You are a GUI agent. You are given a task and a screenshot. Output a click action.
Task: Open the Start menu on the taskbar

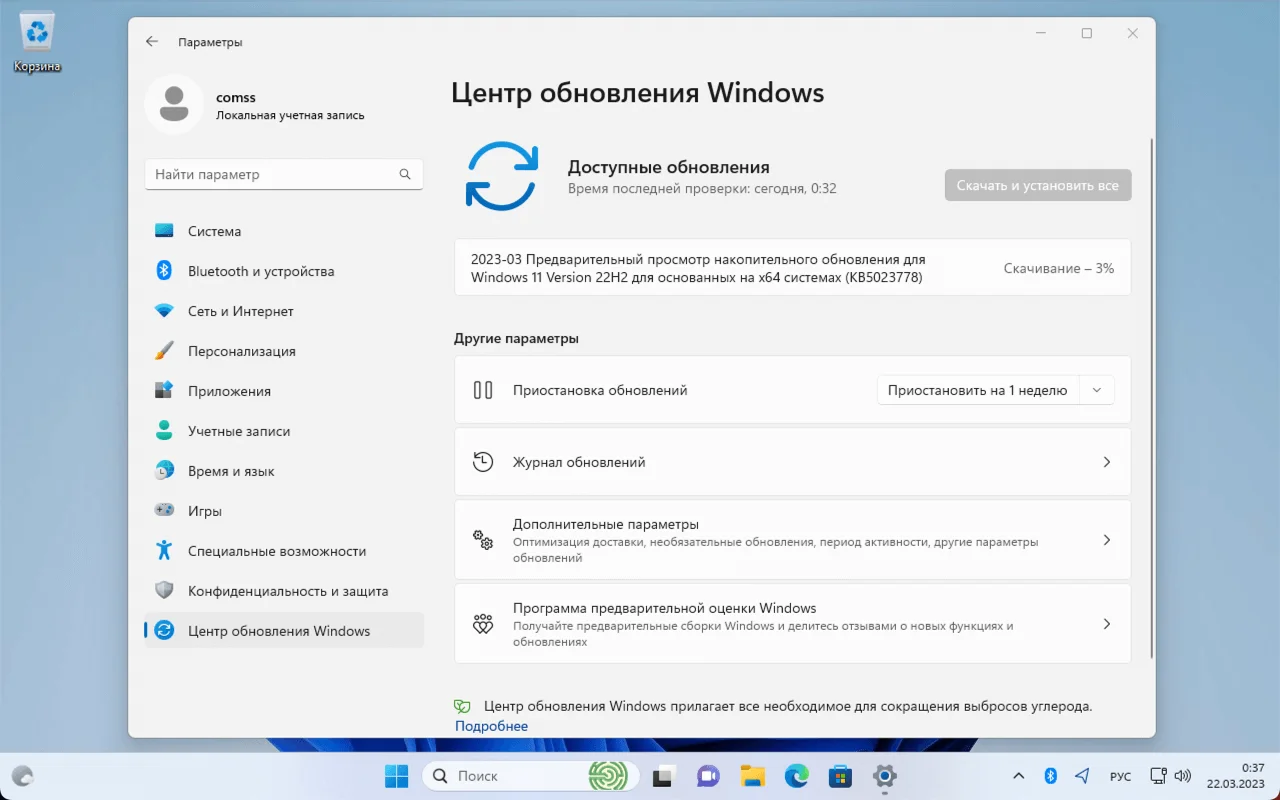point(397,776)
